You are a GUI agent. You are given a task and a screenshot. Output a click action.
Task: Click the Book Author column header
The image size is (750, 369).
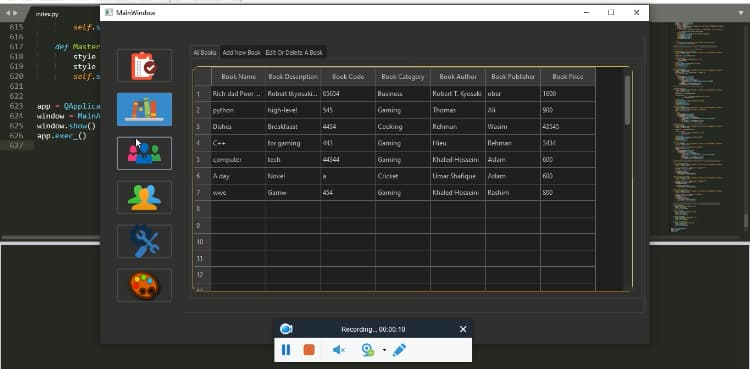[458, 77]
